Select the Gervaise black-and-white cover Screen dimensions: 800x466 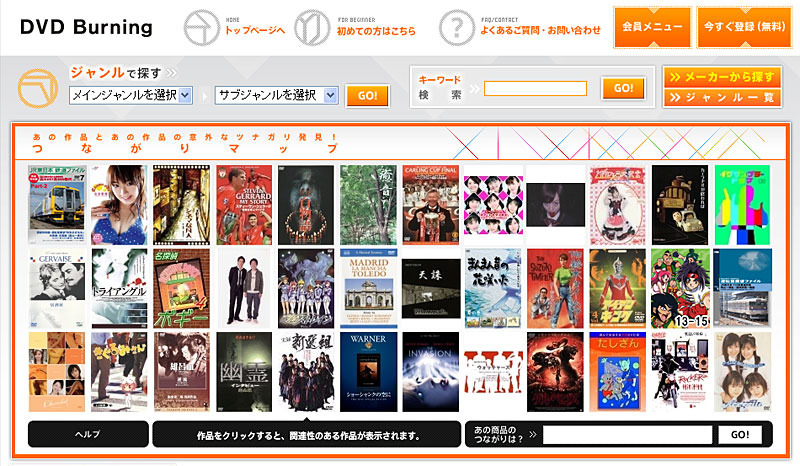(57, 288)
